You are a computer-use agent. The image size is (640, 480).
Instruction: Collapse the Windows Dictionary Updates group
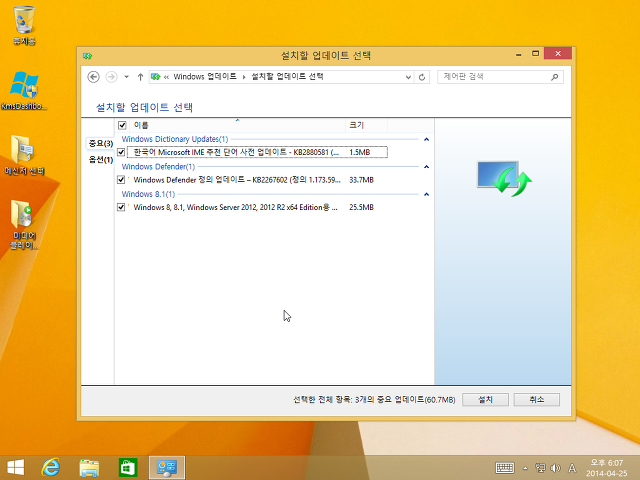(427, 139)
